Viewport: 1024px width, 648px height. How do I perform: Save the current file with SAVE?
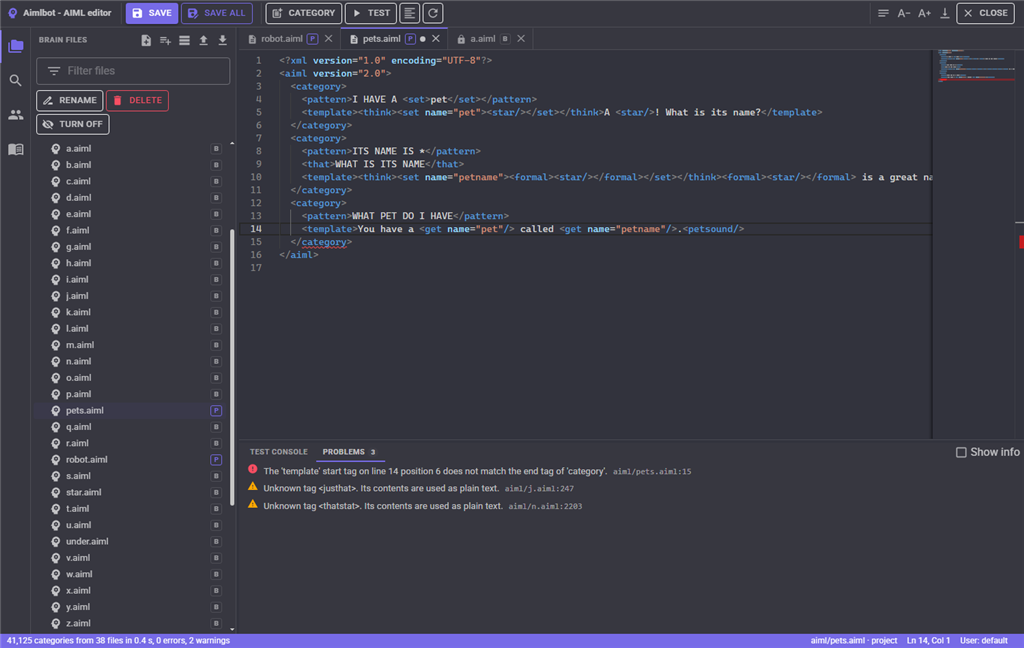[152, 13]
